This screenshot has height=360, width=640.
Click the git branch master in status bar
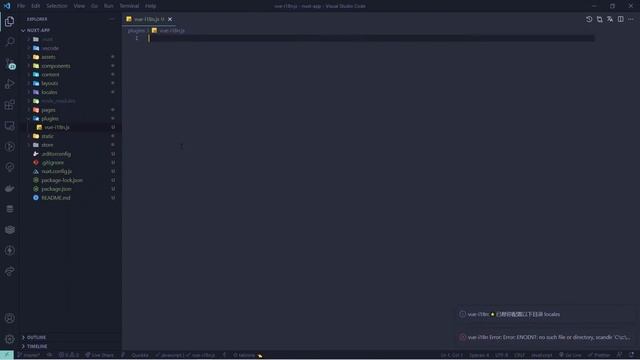[x=28, y=355]
